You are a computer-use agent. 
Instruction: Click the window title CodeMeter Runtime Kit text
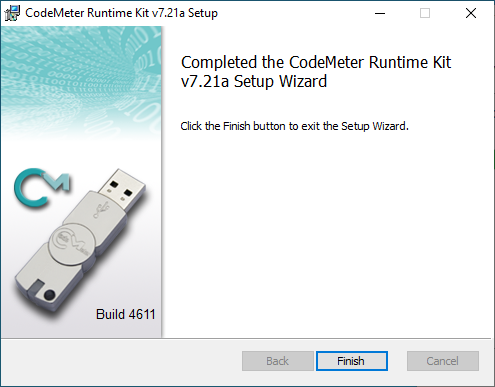(x=121, y=13)
